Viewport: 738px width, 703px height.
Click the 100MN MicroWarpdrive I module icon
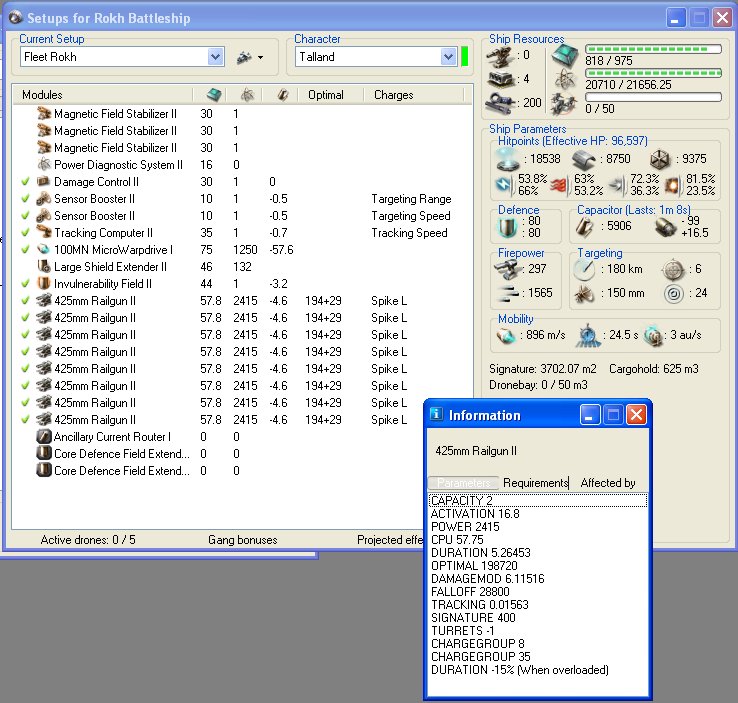click(x=44, y=249)
